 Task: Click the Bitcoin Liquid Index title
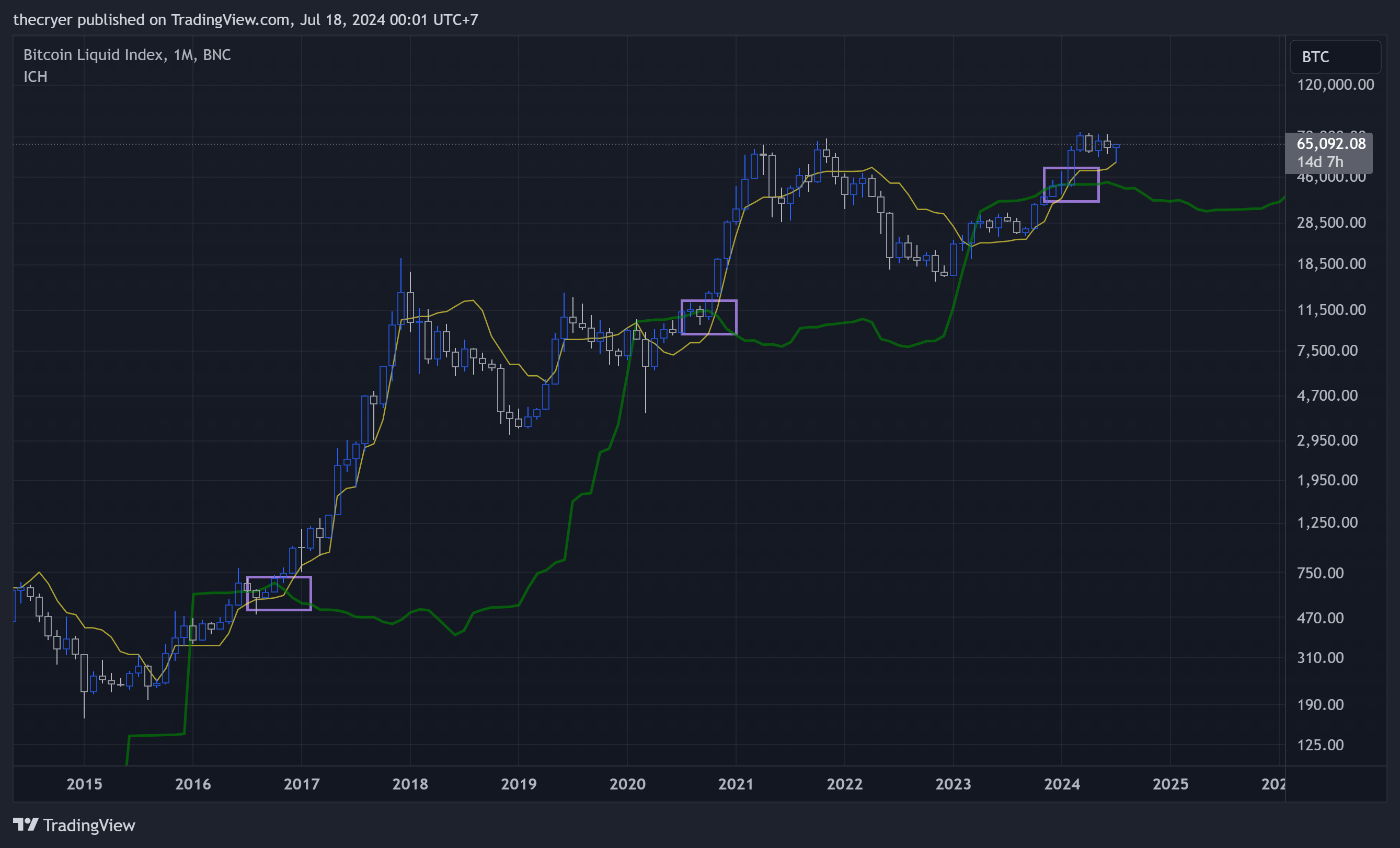pos(127,54)
